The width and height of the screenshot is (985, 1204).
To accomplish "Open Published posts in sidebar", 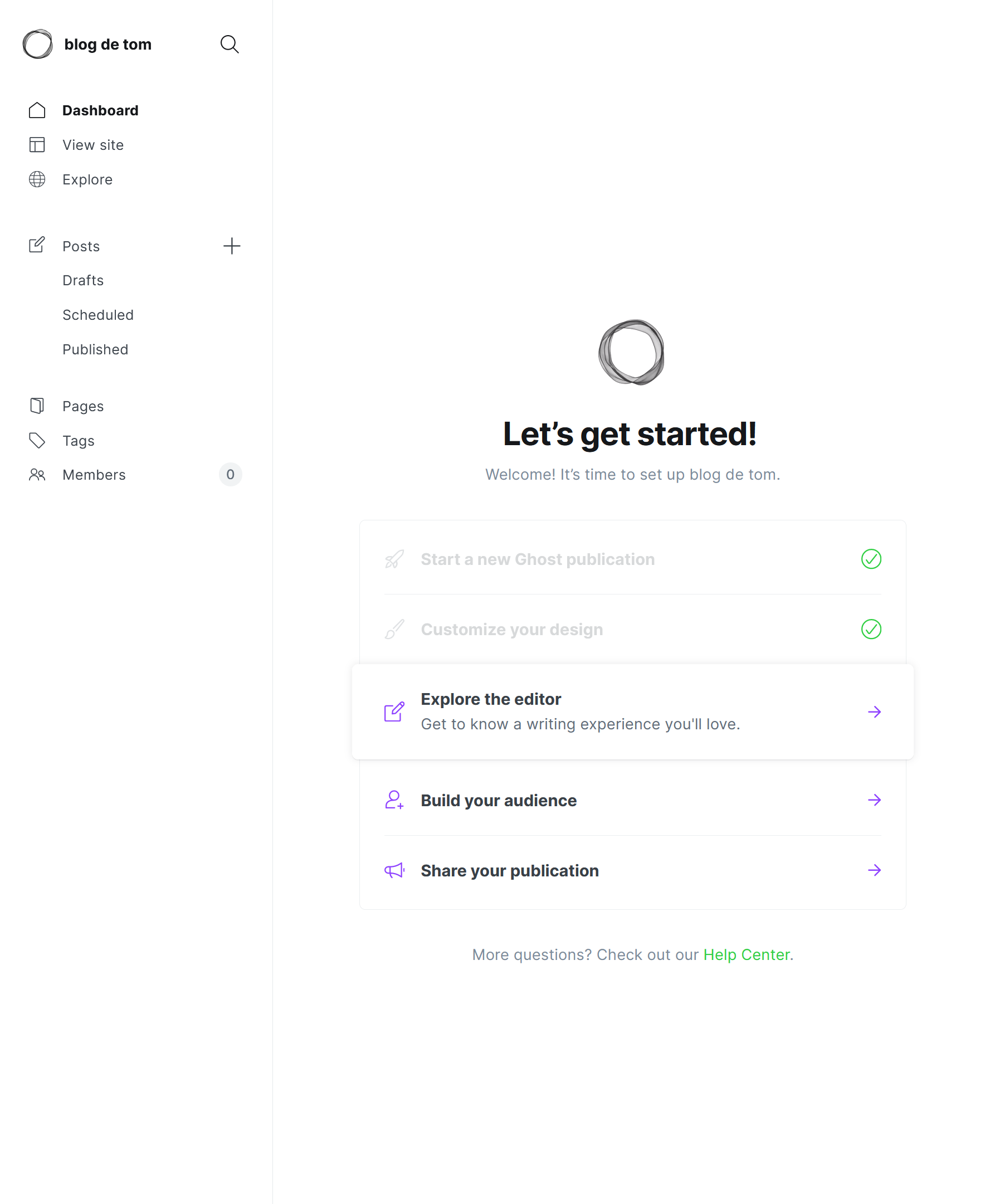I will [x=95, y=349].
